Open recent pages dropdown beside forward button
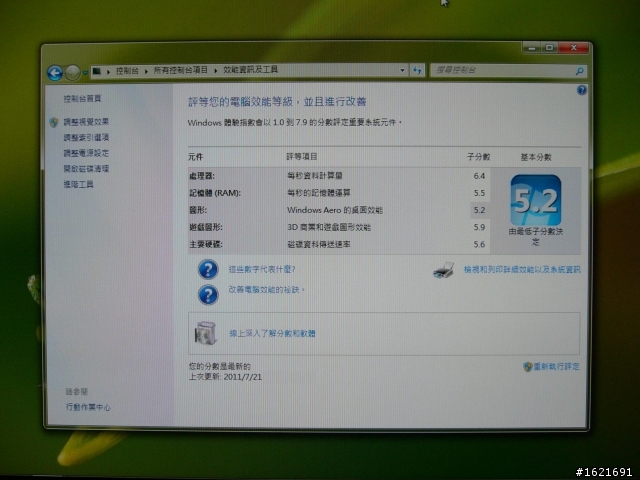This screenshot has width=640, height=480. pos(85,73)
